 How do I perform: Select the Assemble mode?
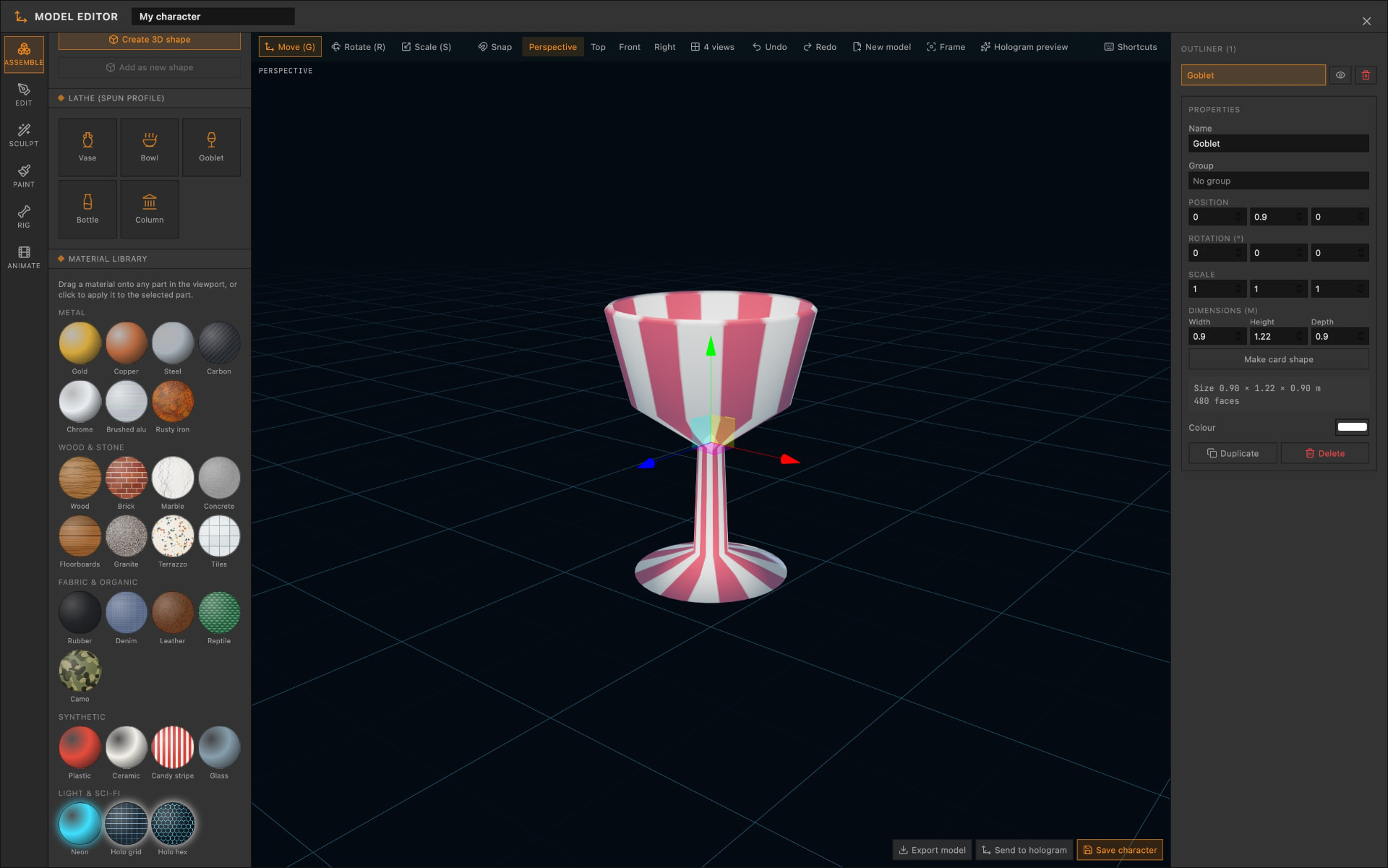coord(24,54)
